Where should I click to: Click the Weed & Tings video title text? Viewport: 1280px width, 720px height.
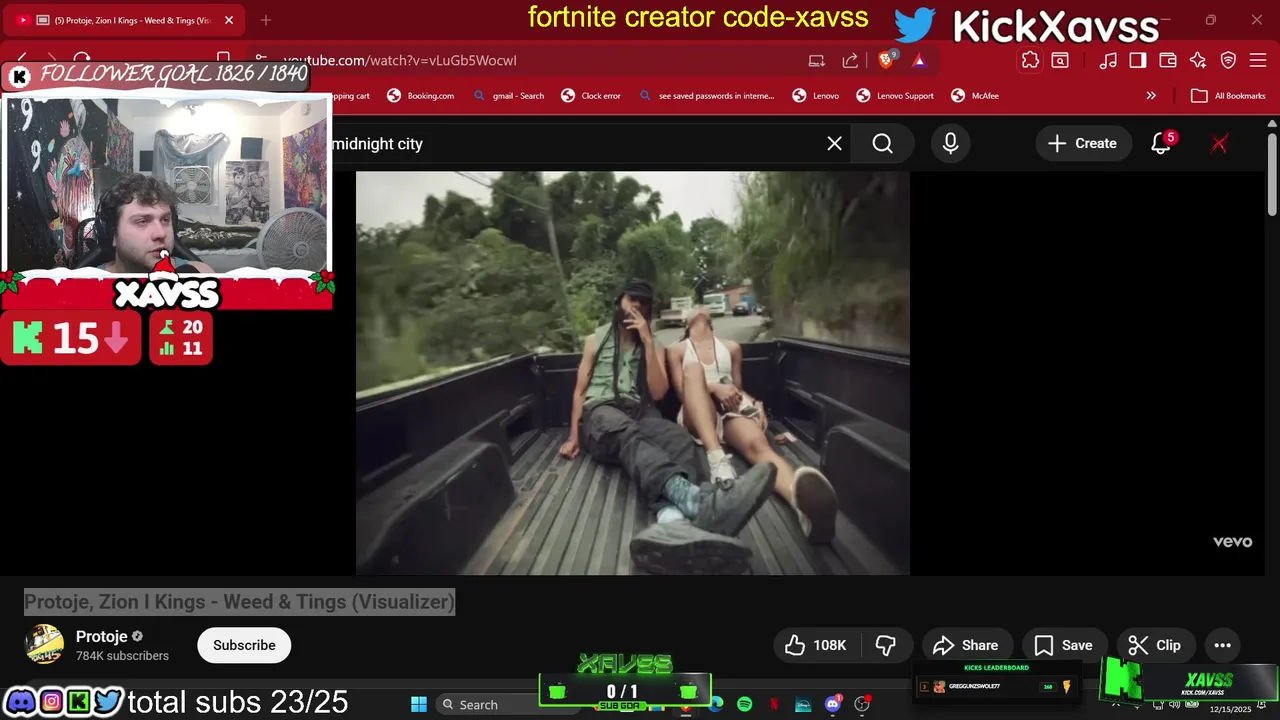pos(240,602)
